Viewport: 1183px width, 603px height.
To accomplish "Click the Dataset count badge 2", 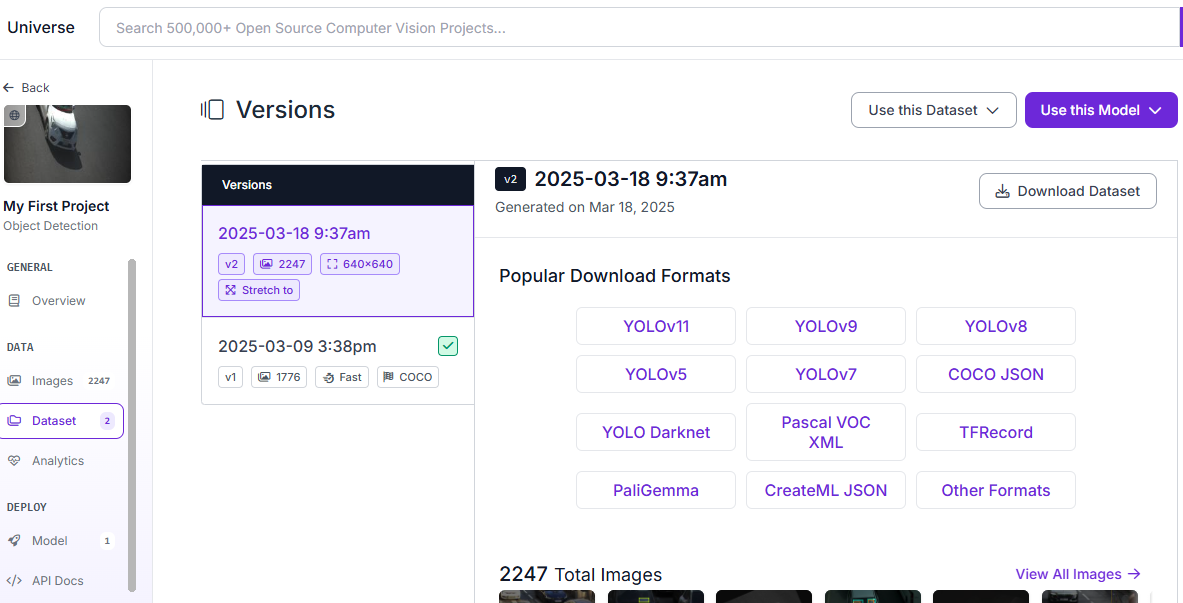I will click(107, 421).
